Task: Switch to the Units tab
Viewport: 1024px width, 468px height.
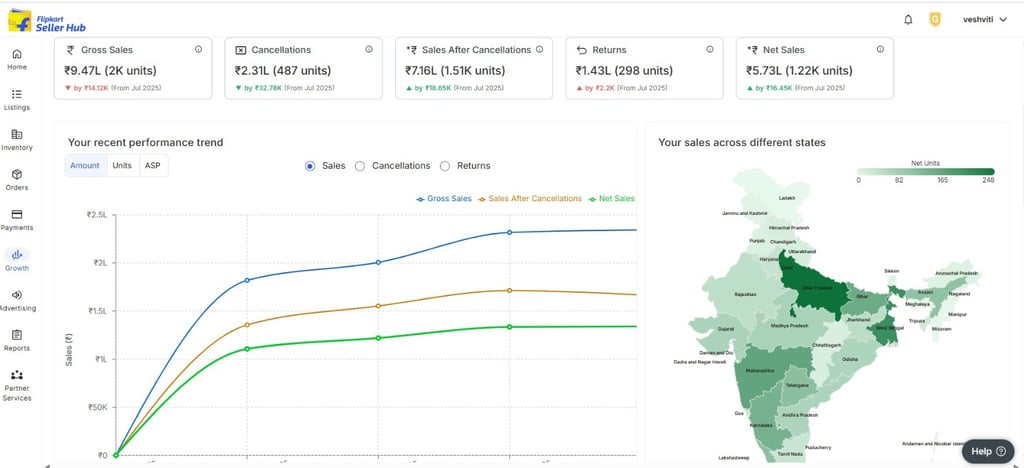Action: point(122,166)
